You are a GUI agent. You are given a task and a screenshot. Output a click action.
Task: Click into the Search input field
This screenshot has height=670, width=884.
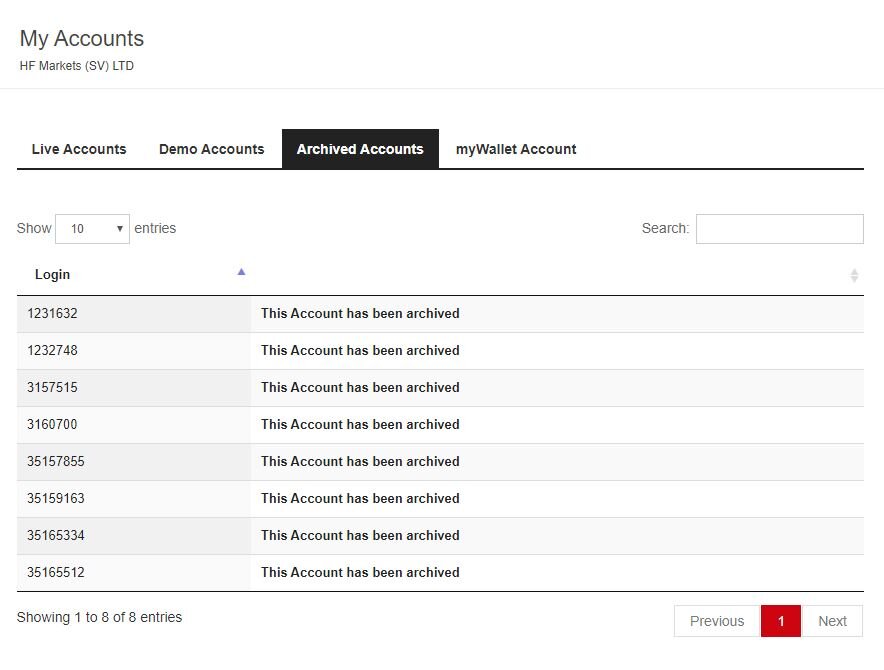[x=780, y=229]
